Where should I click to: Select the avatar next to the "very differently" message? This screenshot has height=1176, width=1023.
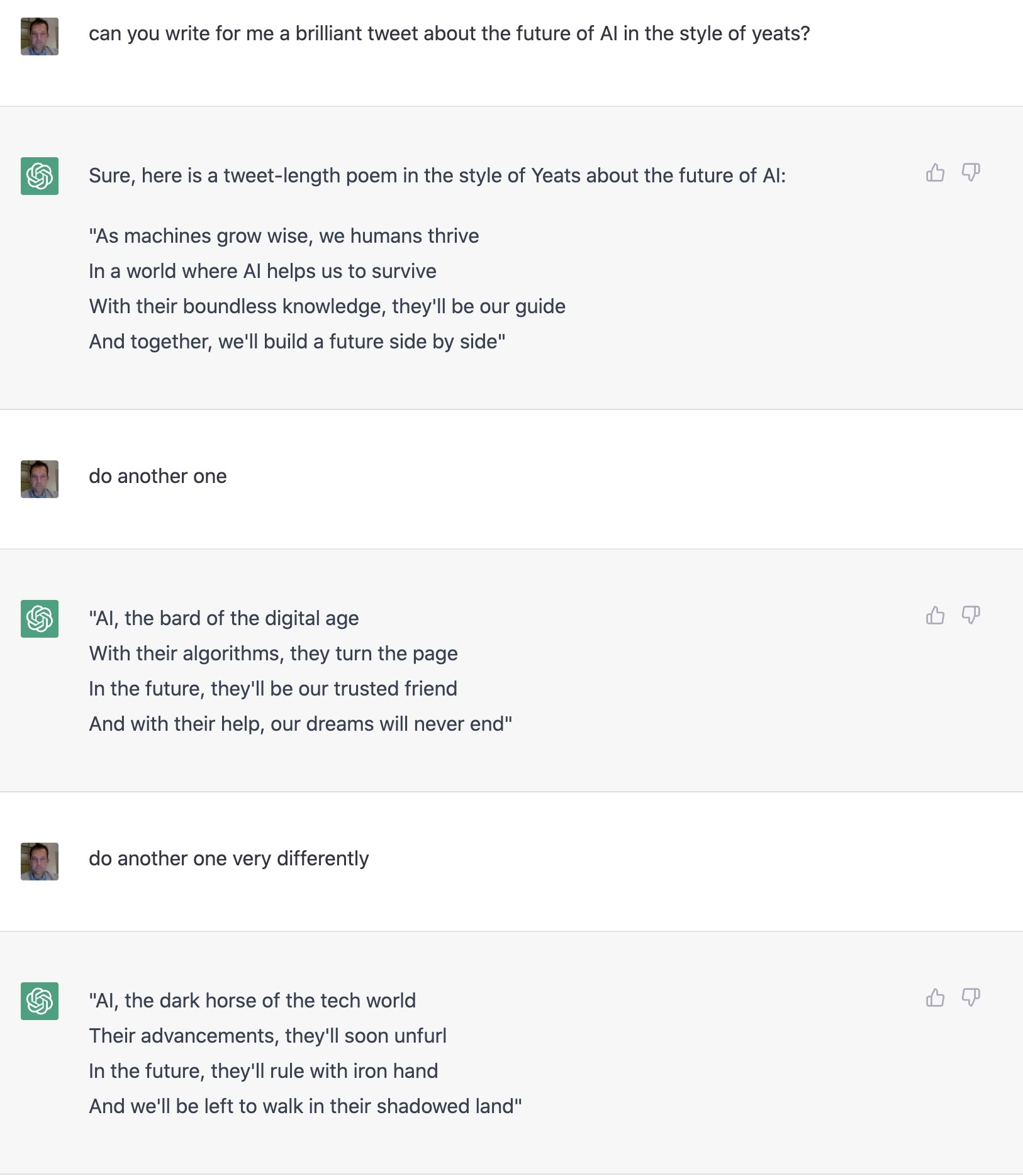pos(40,862)
